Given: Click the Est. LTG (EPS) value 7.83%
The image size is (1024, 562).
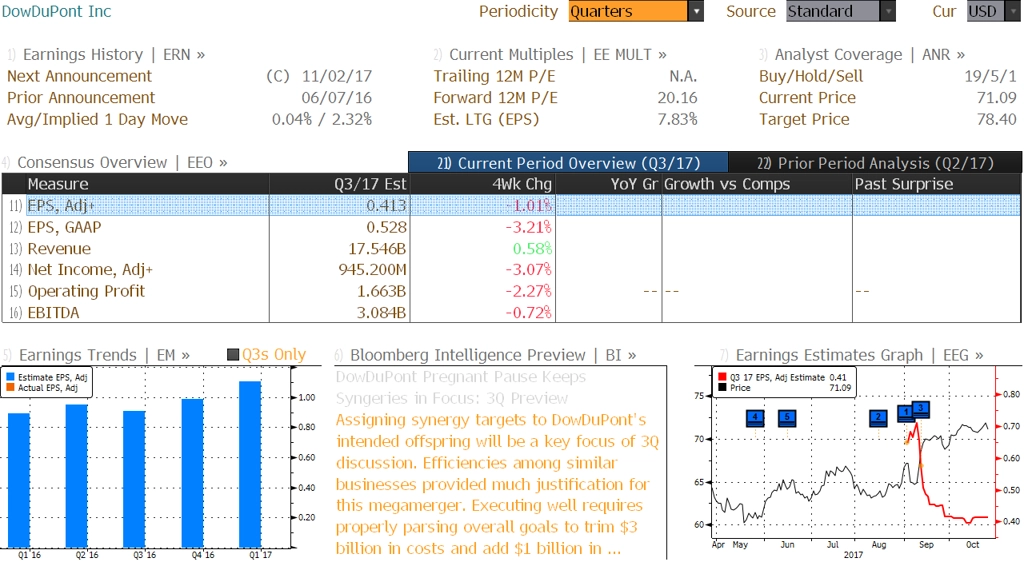Looking at the screenshot, I should click(677, 119).
